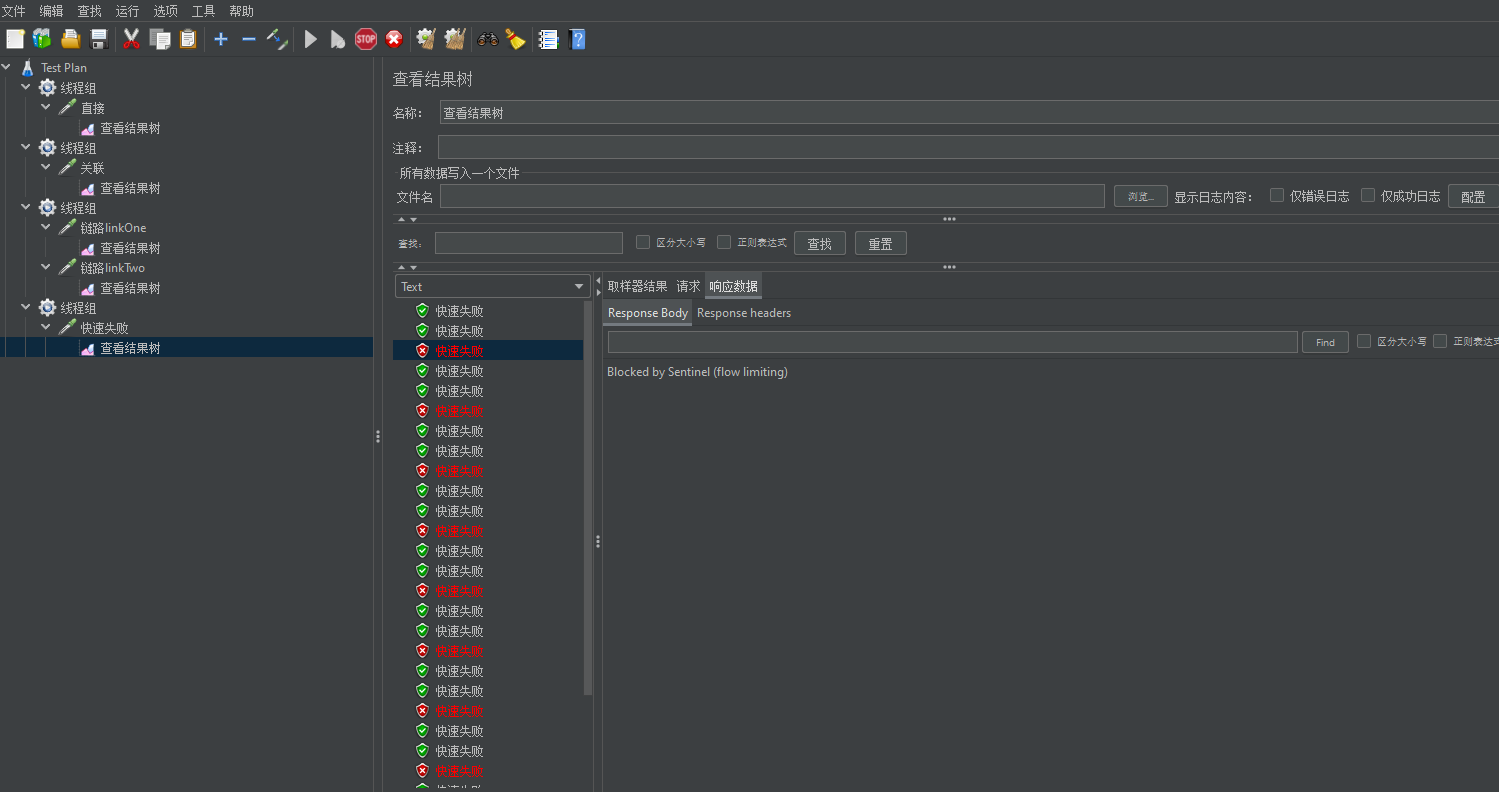Click the Clear All double-broom icon
Image resolution: width=1499 pixels, height=792 pixels.
(x=455, y=39)
